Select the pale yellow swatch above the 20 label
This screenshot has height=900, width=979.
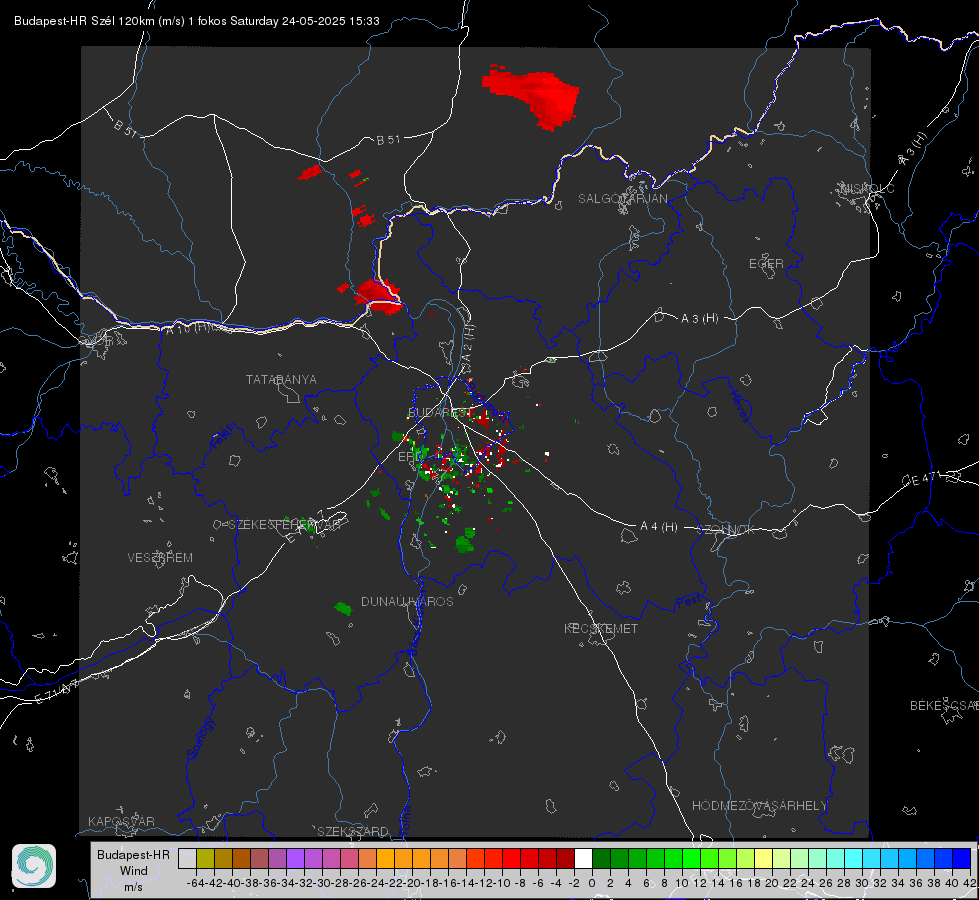(764, 858)
